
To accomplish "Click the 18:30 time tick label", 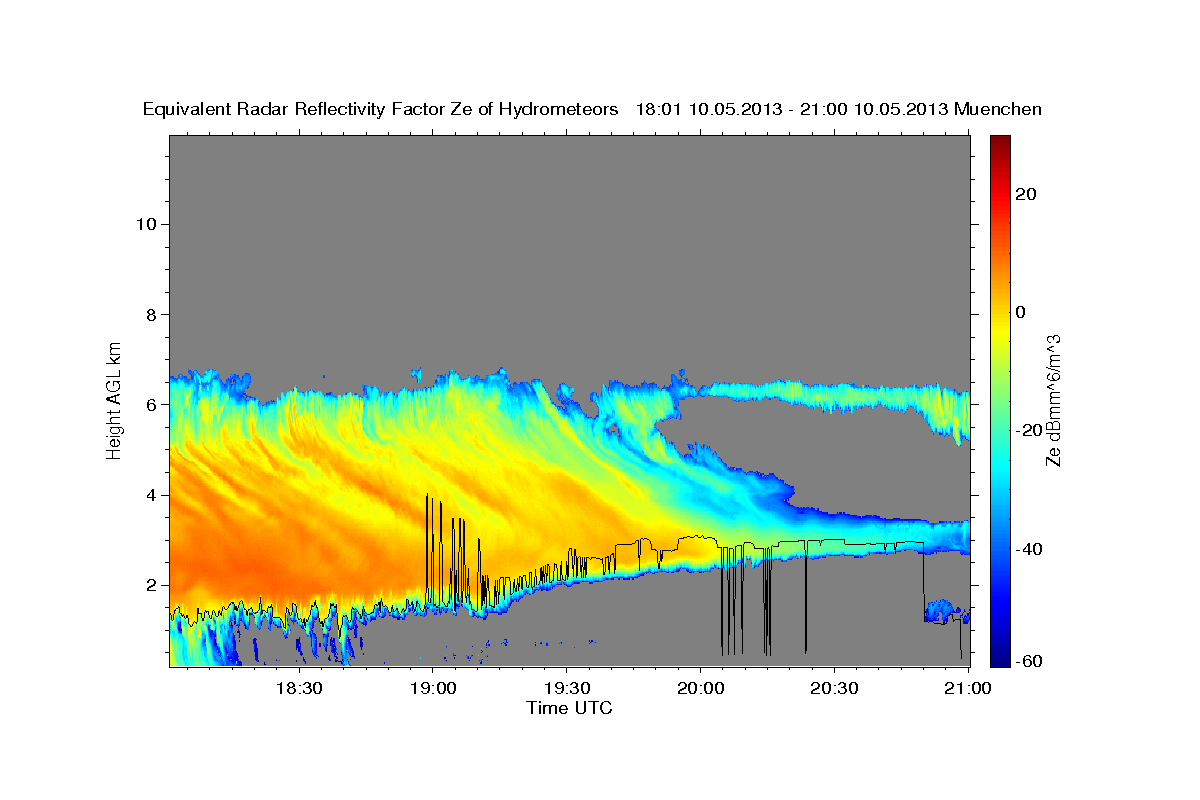I will click(298, 688).
